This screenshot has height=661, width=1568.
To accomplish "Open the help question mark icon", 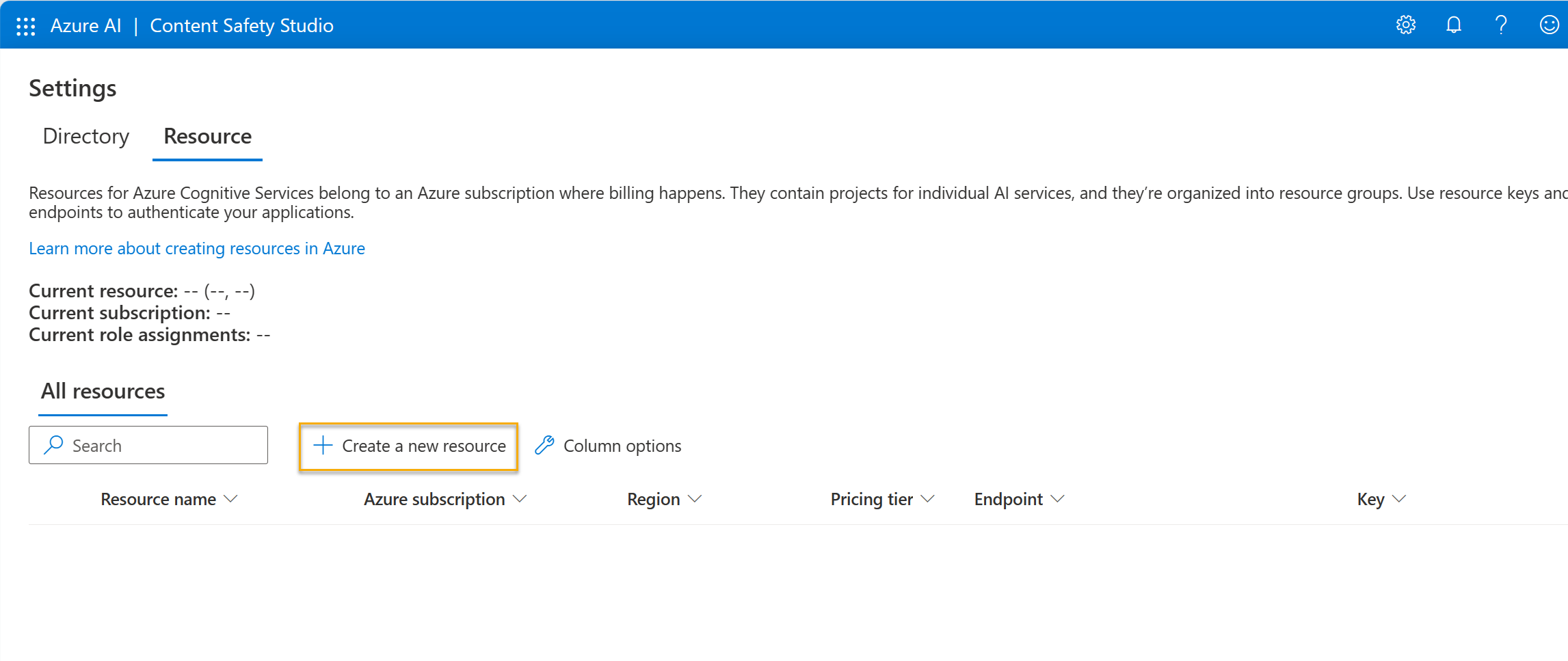I will (x=1501, y=25).
